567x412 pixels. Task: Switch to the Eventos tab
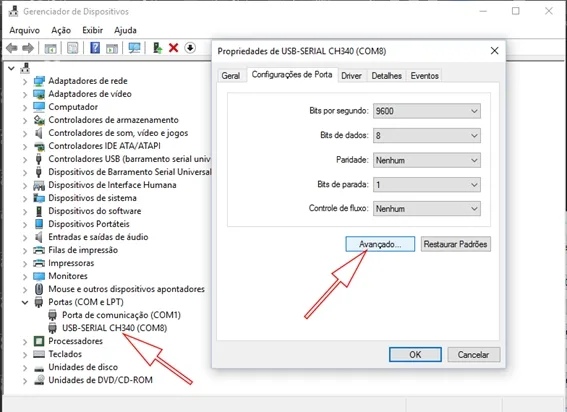pos(425,76)
